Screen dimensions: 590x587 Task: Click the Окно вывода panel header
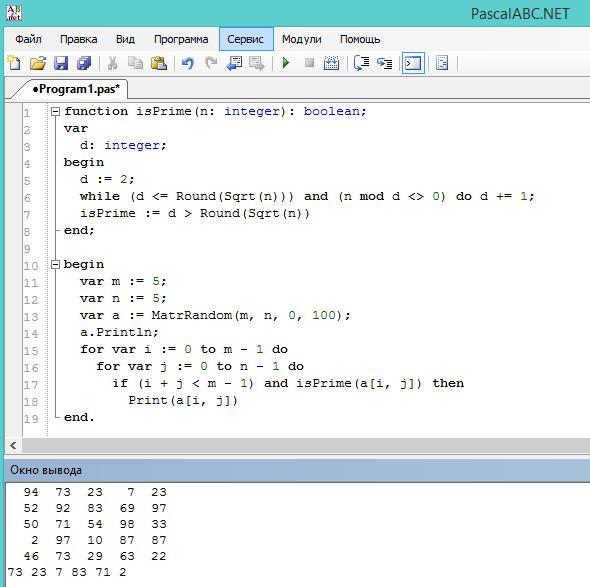coord(297,470)
